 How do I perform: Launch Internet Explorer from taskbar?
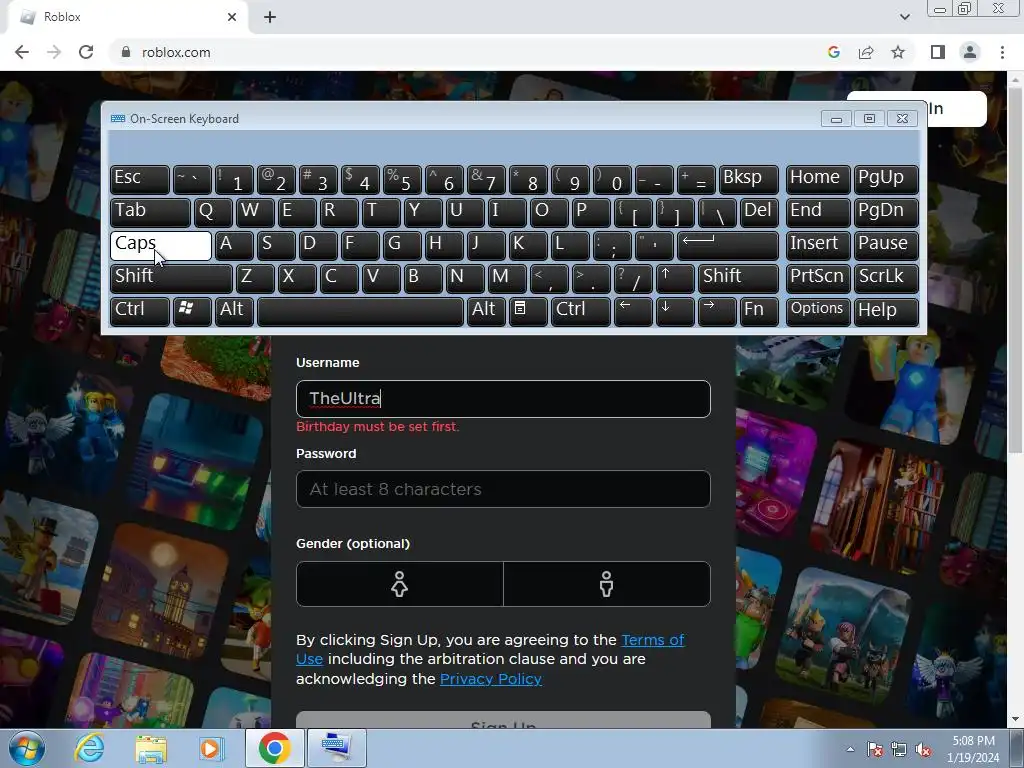[89, 748]
